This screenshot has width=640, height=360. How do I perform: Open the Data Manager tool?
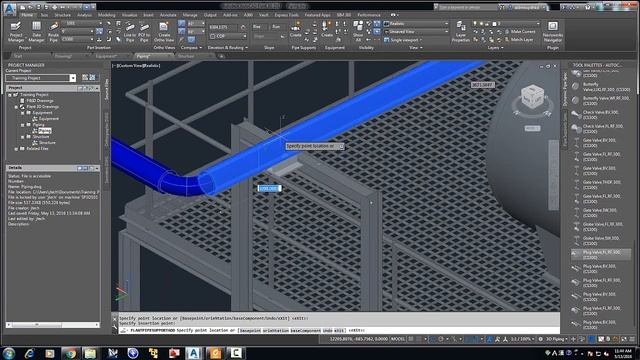click(36, 32)
